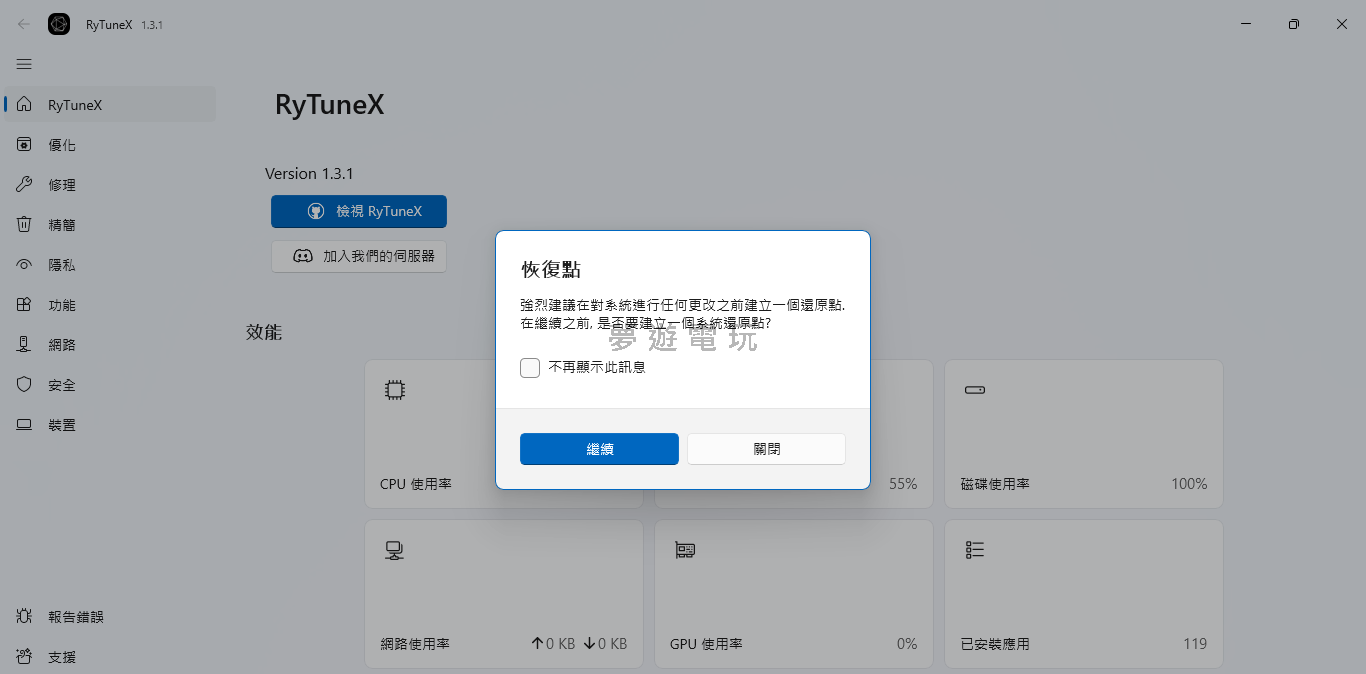Click GitHub icon on 檢視 RyTuneX button

pos(316,212)
